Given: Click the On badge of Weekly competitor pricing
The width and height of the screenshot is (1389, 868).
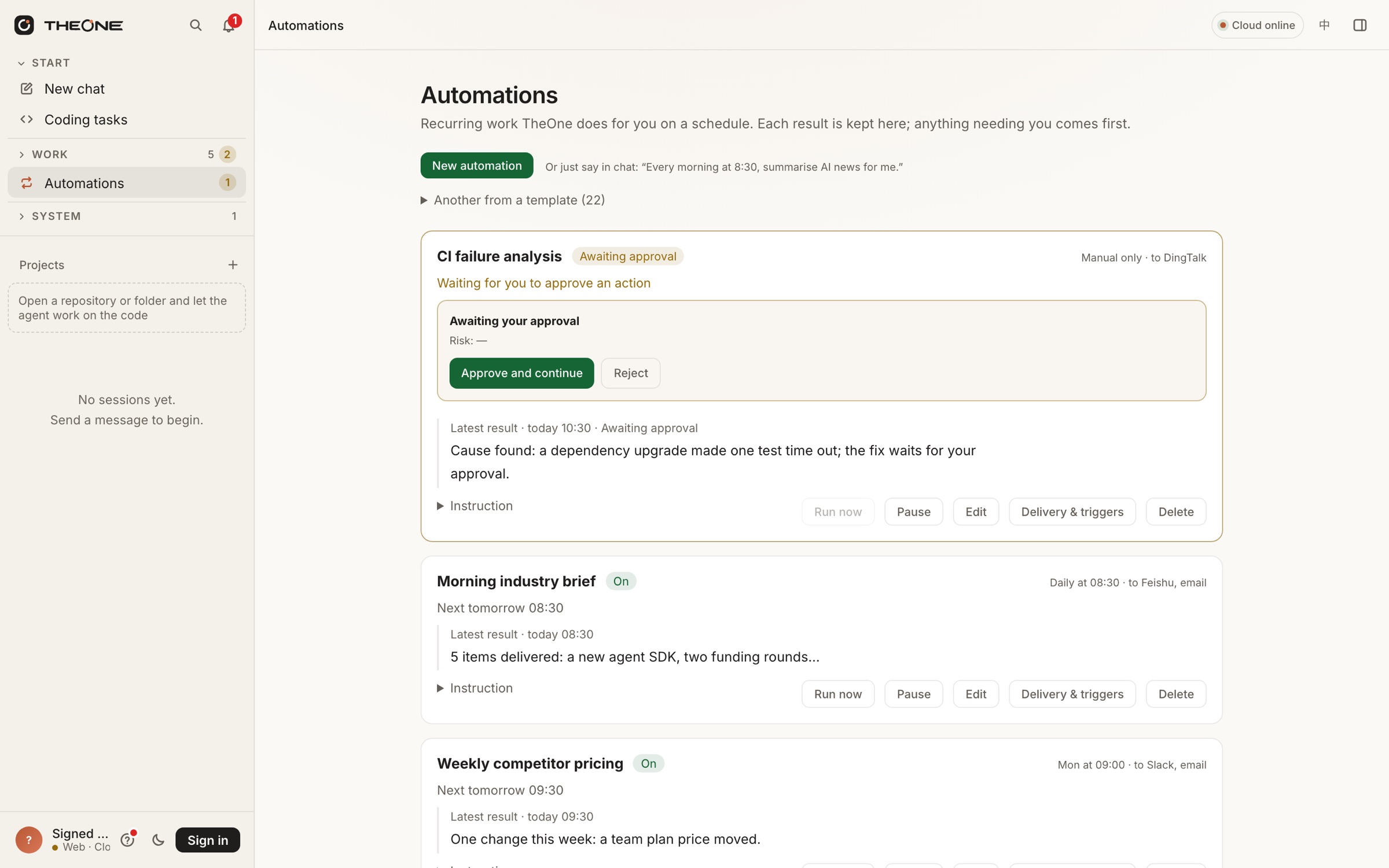Looking at the screenshot, I should tap(648, 763).
